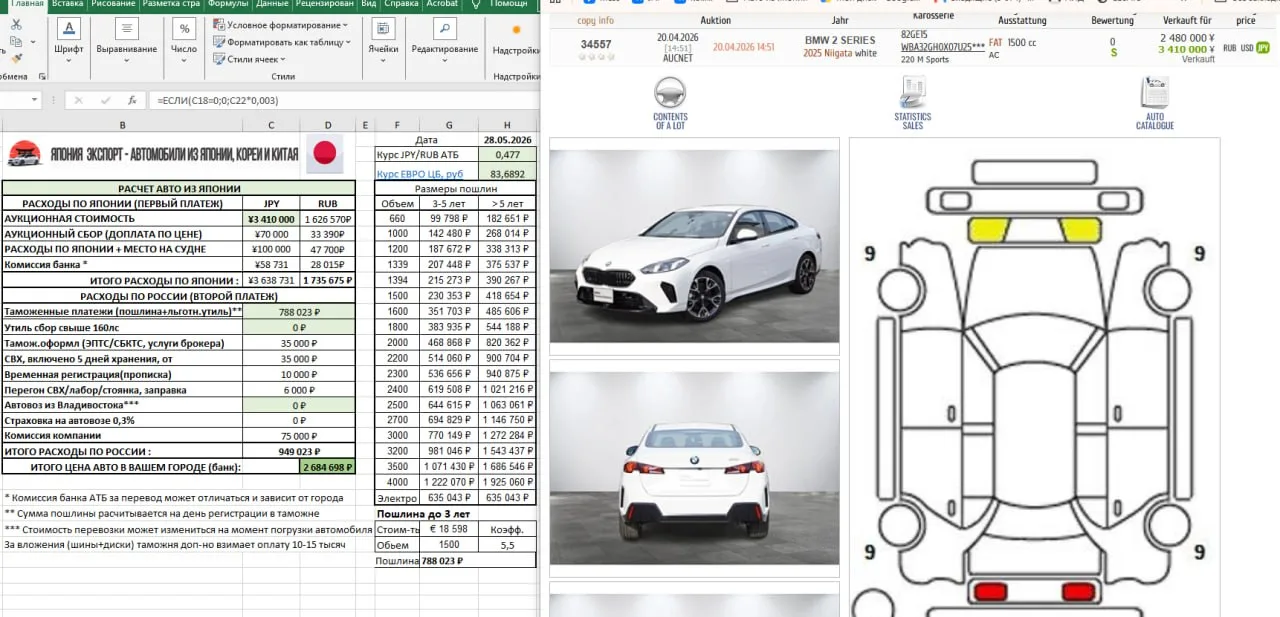Expand the Шрифт group arrow
1280x617 pixels.
[69, 59]
